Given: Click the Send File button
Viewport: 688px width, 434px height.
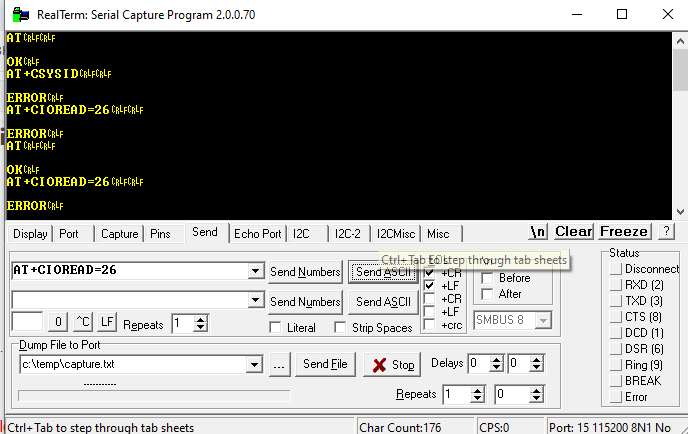Looking at the screenshot, I should pyautogui.click(x=325, y=364).
